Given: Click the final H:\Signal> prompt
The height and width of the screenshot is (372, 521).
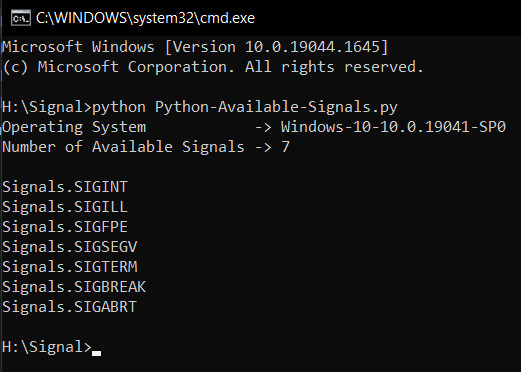Looking at the screenshot, I should pyautogui.click(x=47, y=347).
